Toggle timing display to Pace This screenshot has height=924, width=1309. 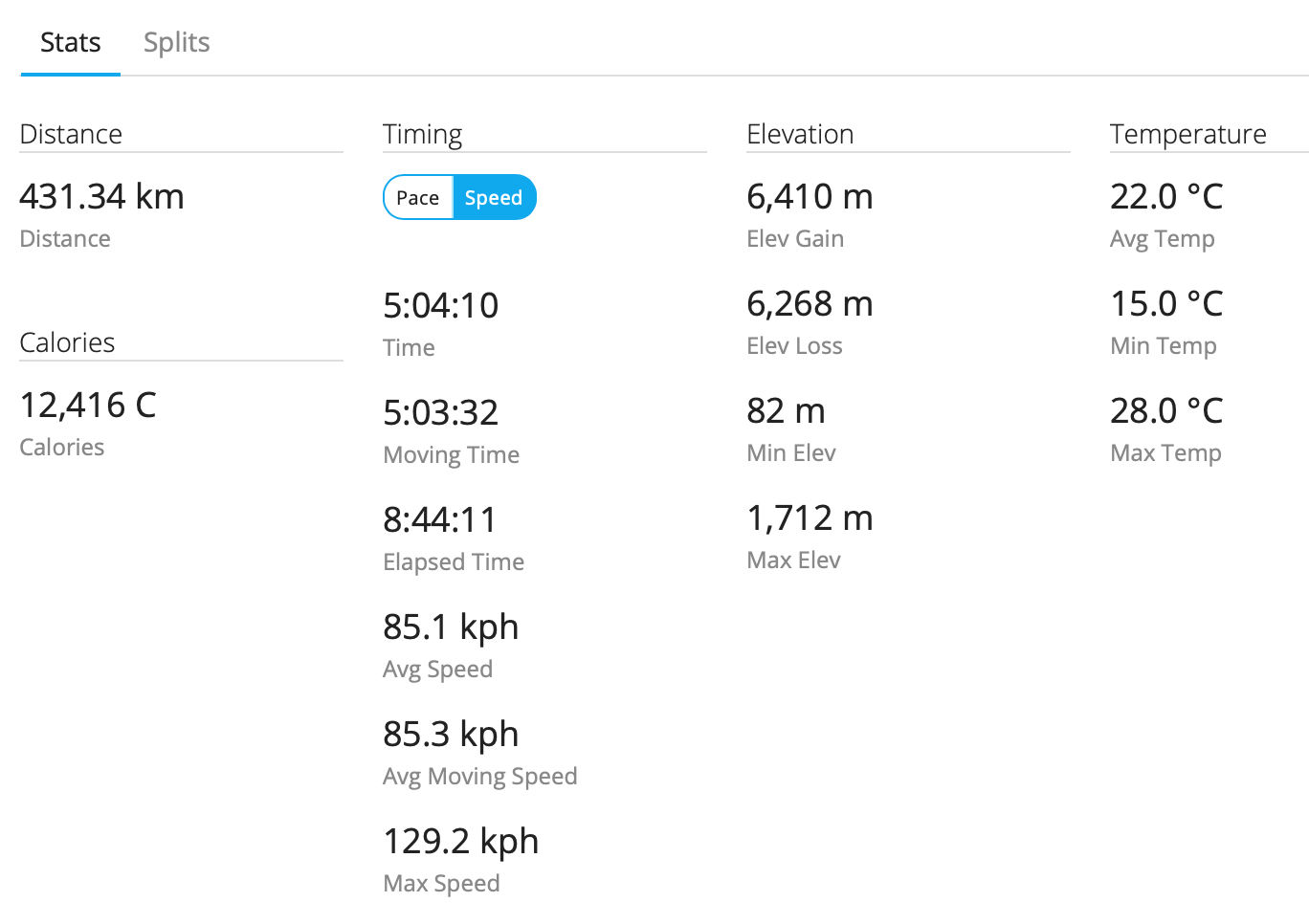click(x=417, y=197)
